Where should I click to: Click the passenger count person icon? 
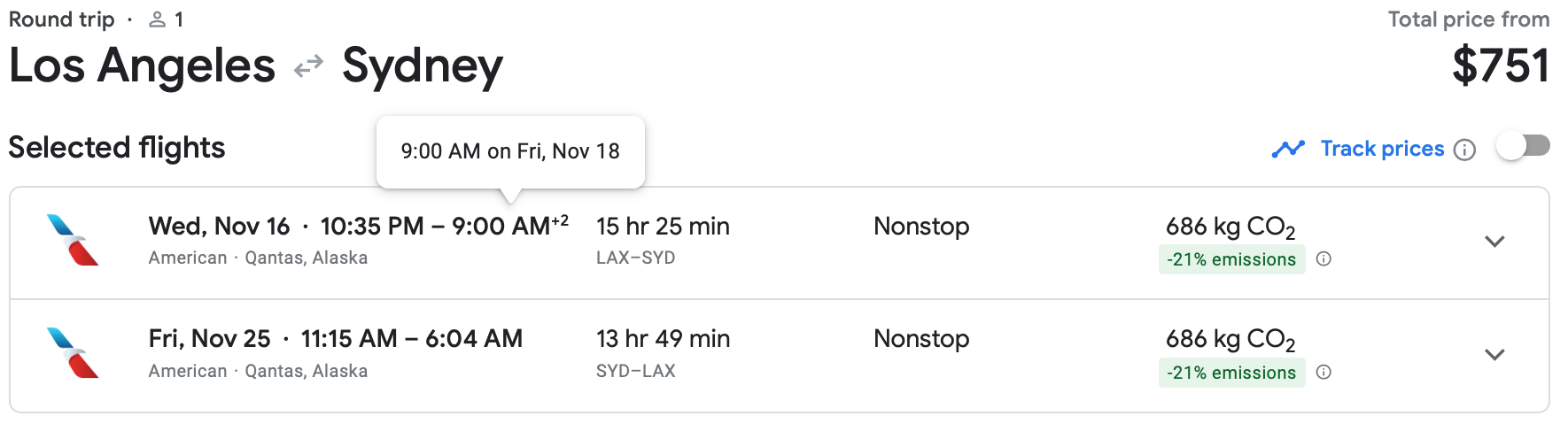157,19
